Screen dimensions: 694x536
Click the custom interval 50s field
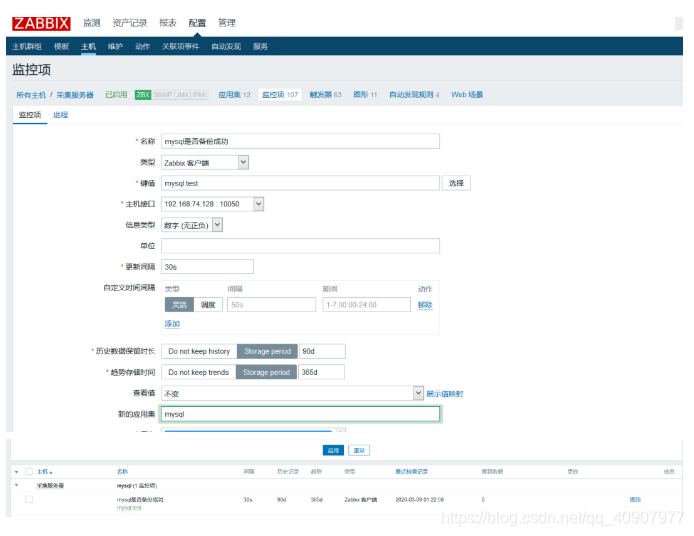point(271,305)
